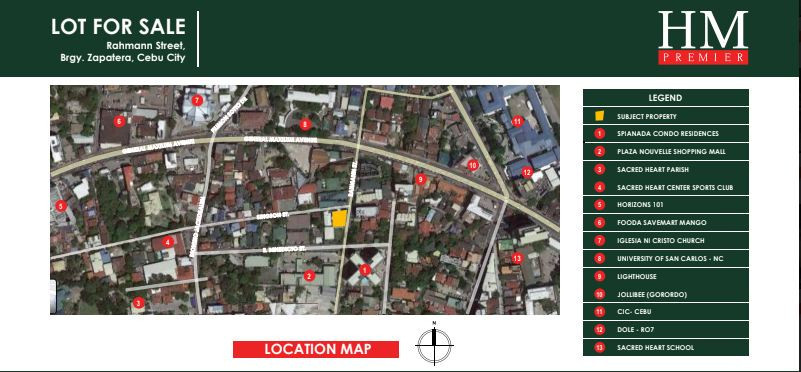The height and width of the screenshot is (372, 801).
Task: Click the LEGEND header text
Action: (665, 98)
